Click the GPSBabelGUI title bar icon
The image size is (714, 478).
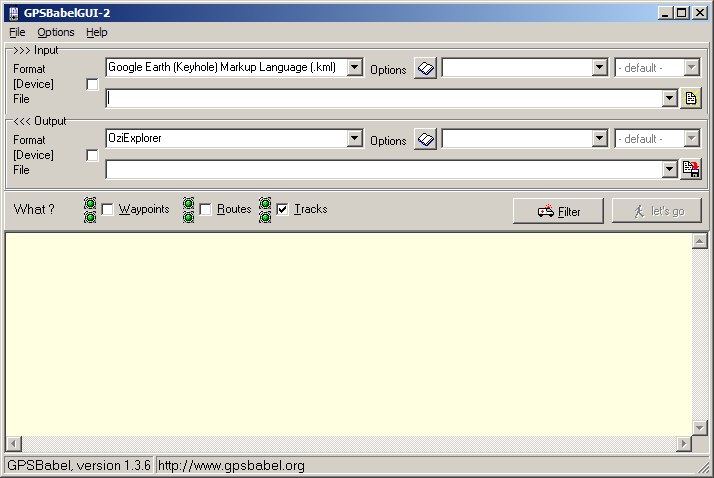(x=12, y=12)
